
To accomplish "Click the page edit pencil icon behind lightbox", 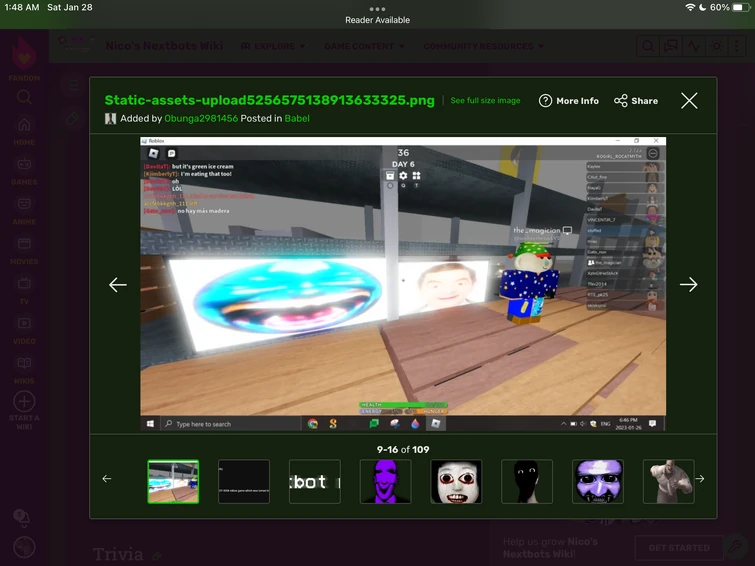I will (x=72, y=118).
